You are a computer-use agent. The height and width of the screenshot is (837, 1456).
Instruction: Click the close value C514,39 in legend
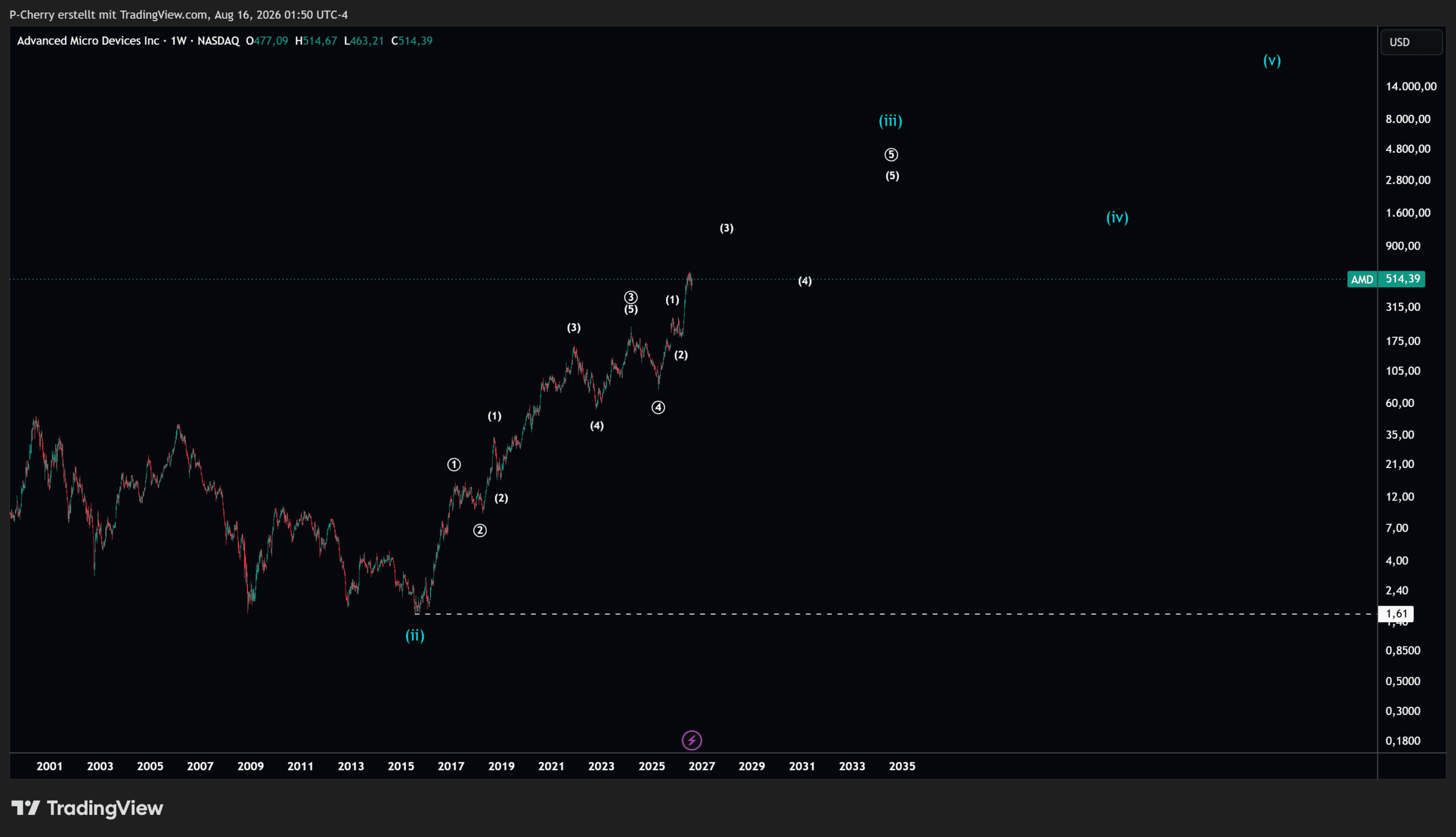(x=412, y=41)
